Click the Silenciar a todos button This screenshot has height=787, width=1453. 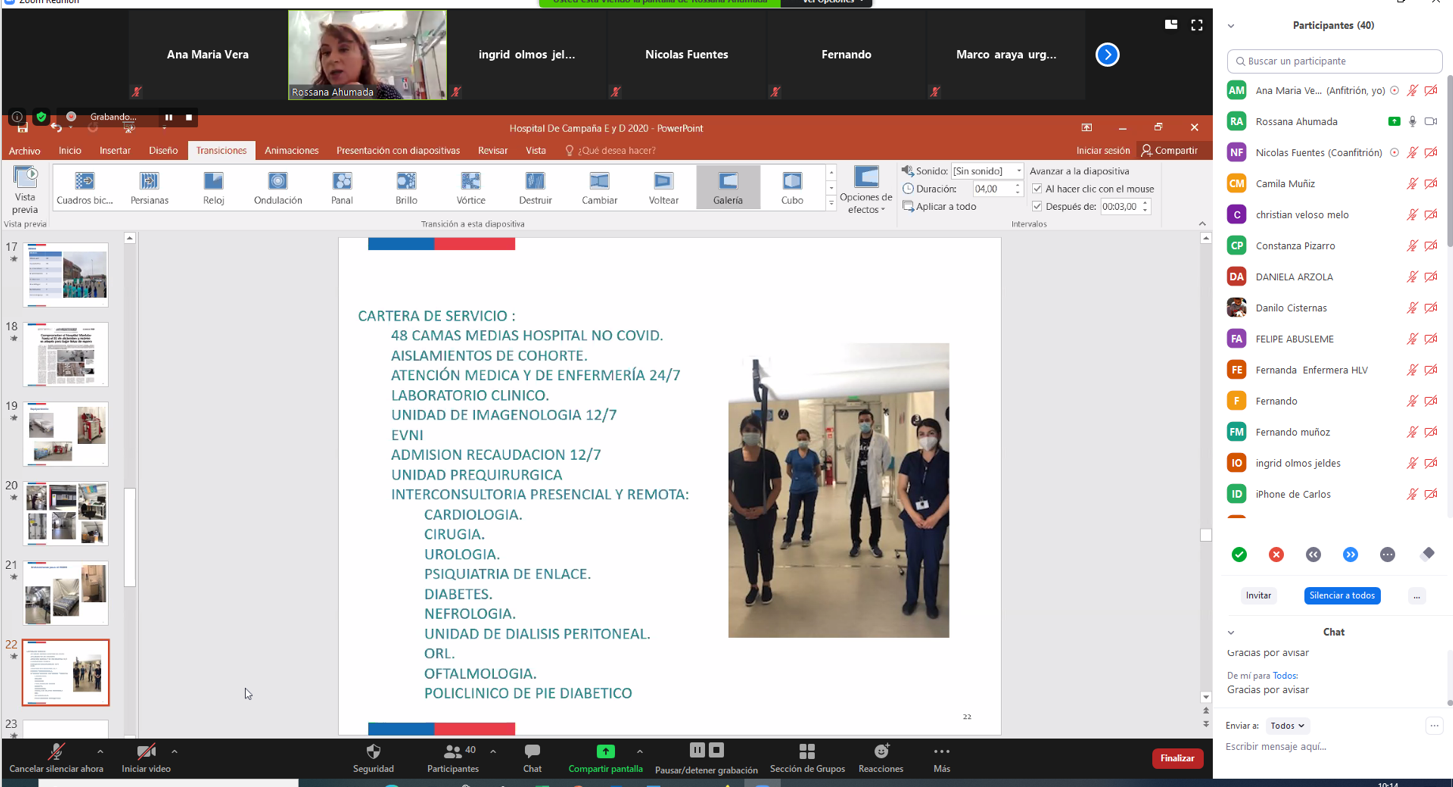click(1342, 596)
